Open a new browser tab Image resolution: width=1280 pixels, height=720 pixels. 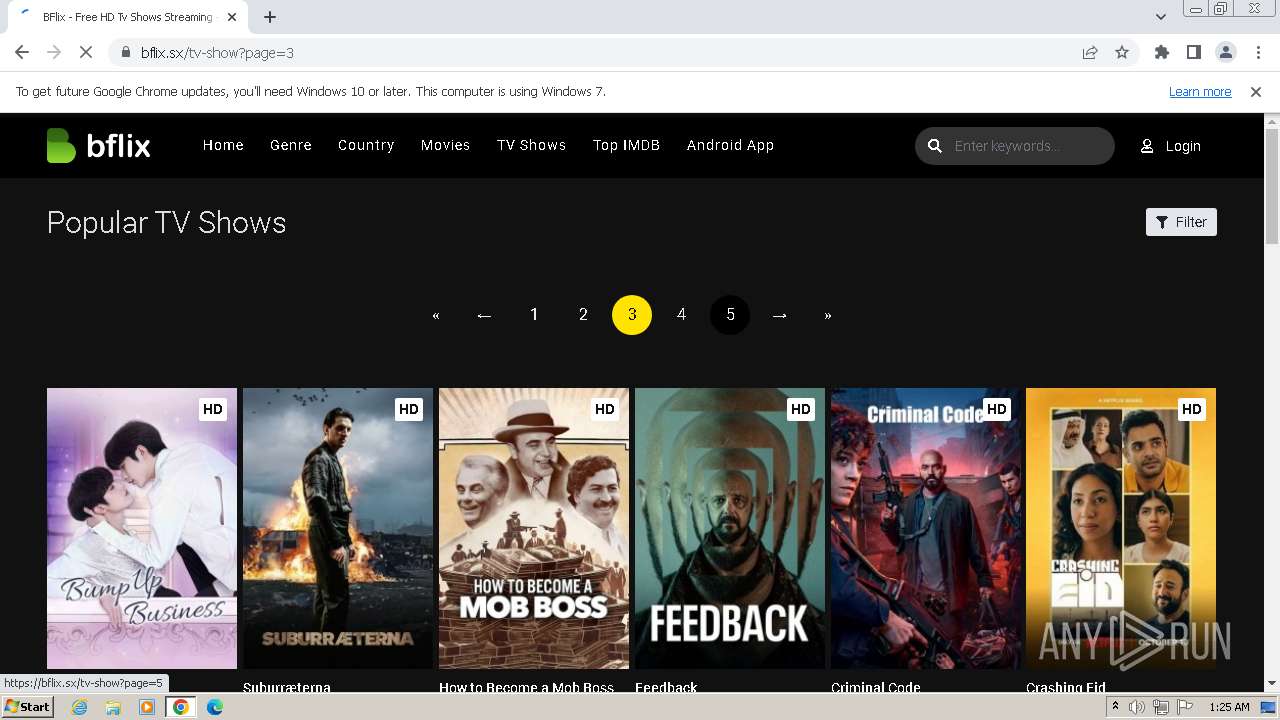click(270, 17)
